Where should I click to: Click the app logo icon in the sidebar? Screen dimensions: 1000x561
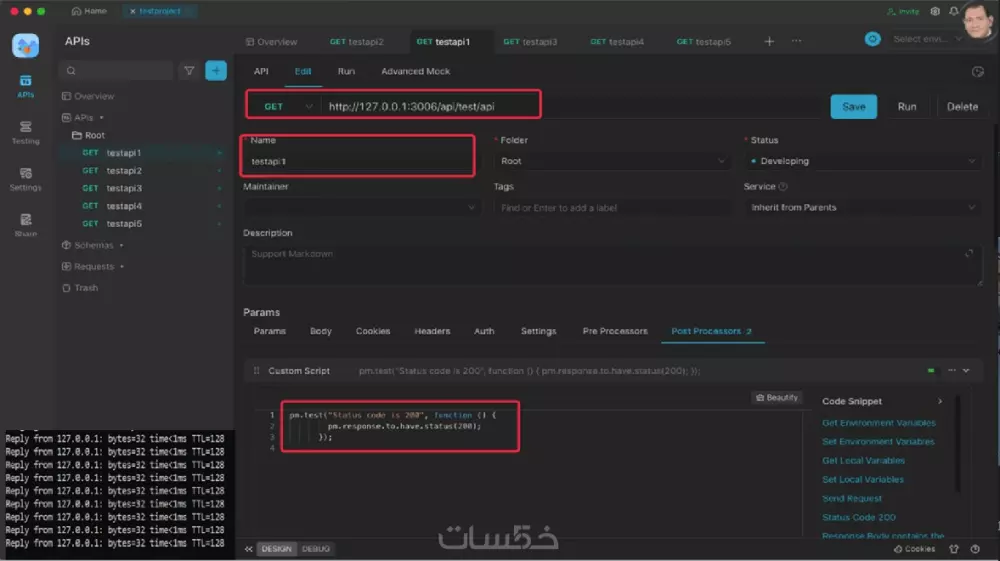tap(26, 45)
